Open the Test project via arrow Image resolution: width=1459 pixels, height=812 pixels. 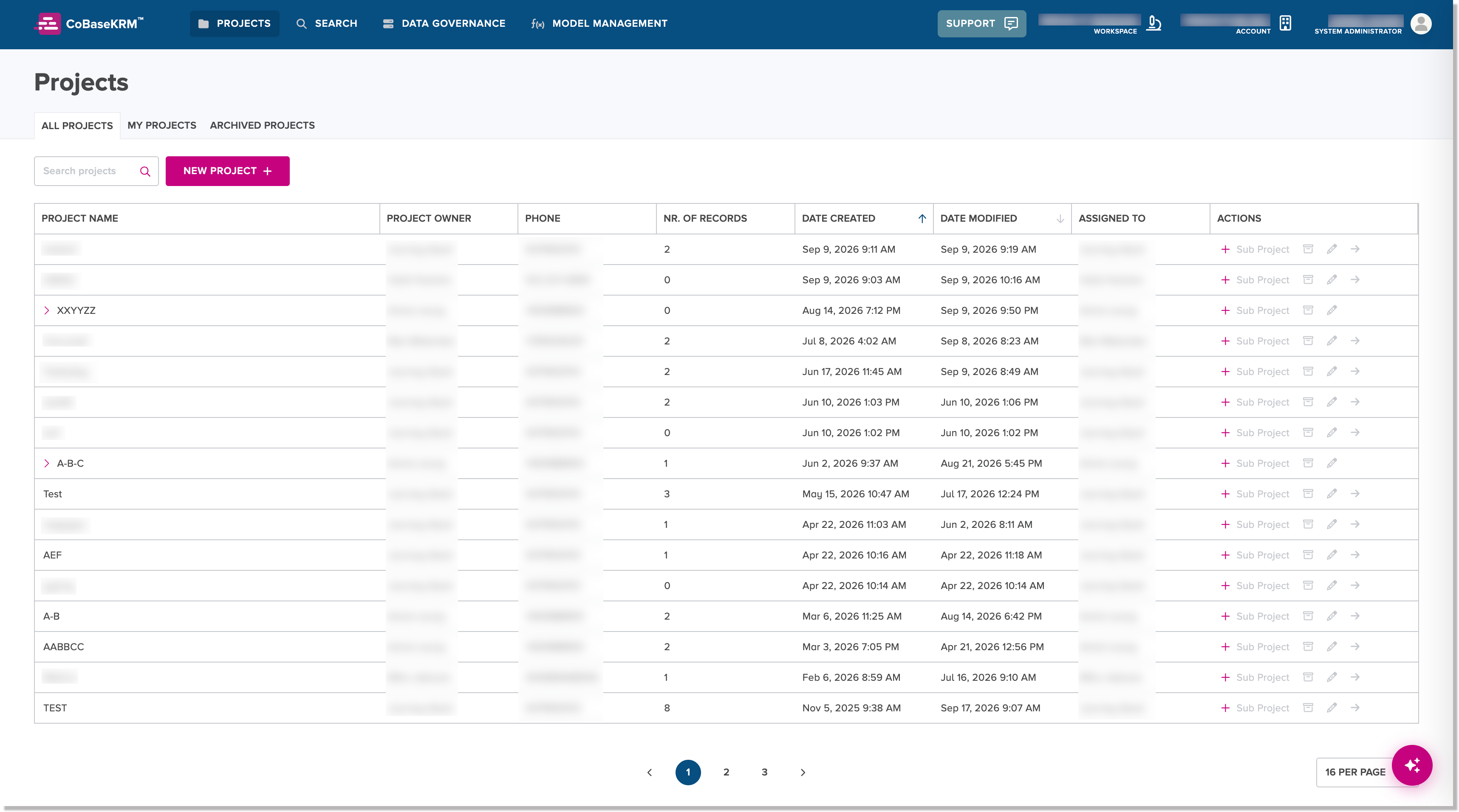[x=1355, y=494]
